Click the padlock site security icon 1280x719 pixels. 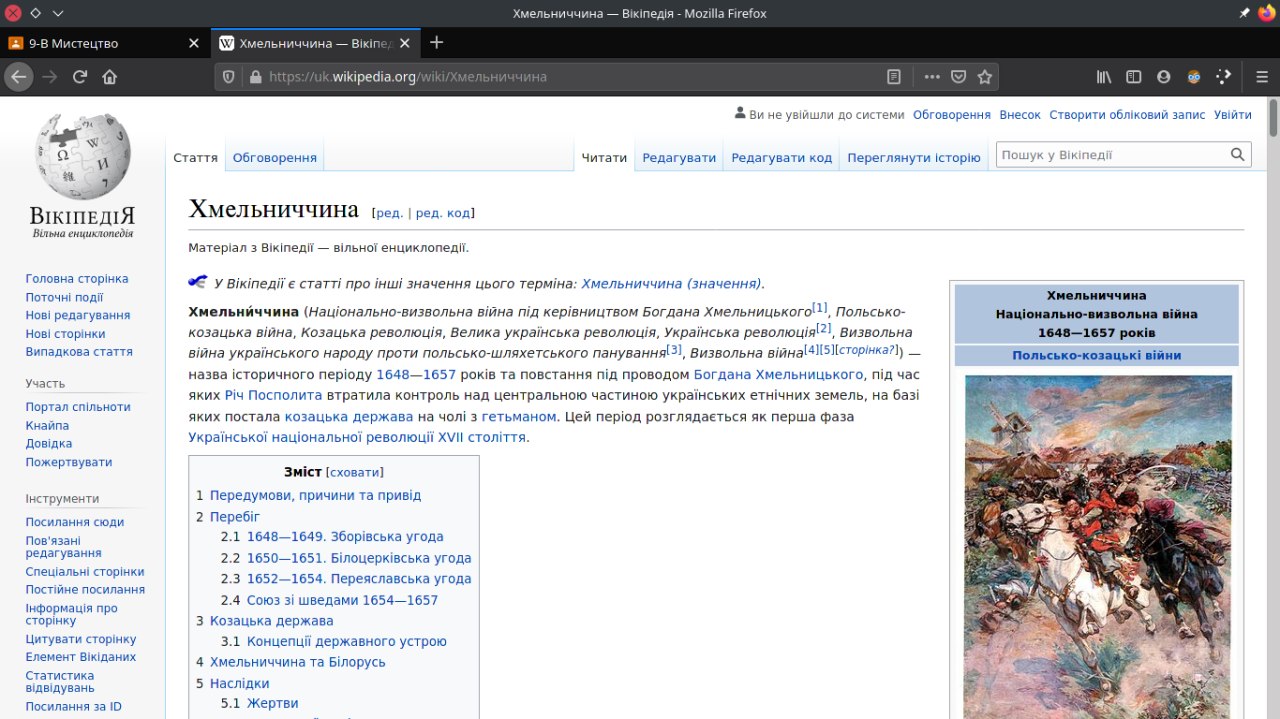(255, 76)
